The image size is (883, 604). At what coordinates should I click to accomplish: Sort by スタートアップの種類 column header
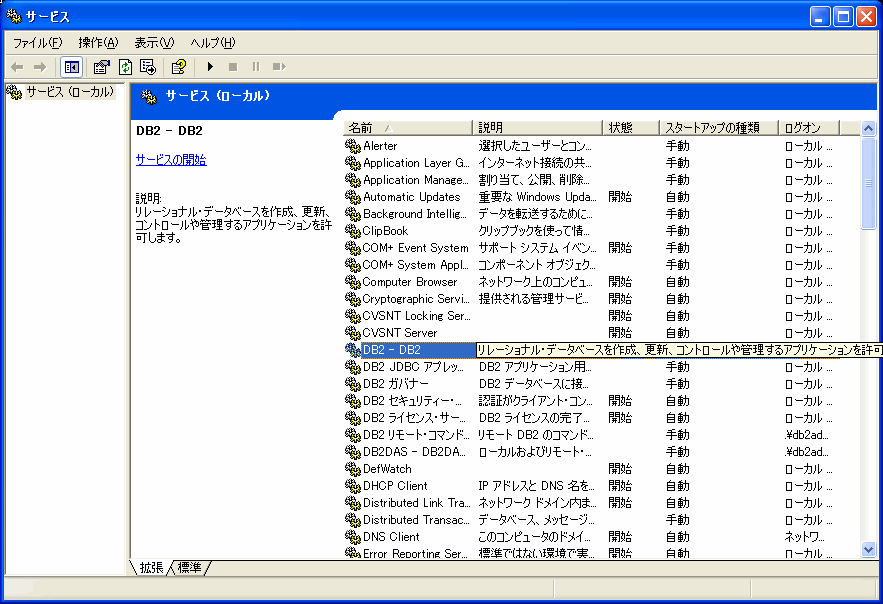click(719, 128)
